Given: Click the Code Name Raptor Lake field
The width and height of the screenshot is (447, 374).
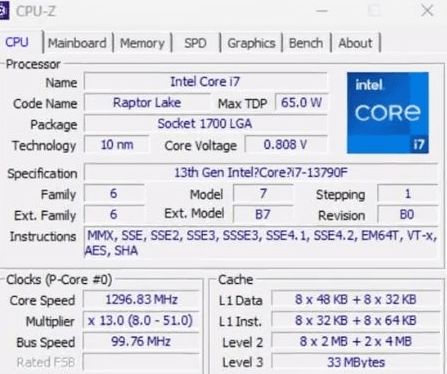Looking at the screenshot, I should 147,103.
